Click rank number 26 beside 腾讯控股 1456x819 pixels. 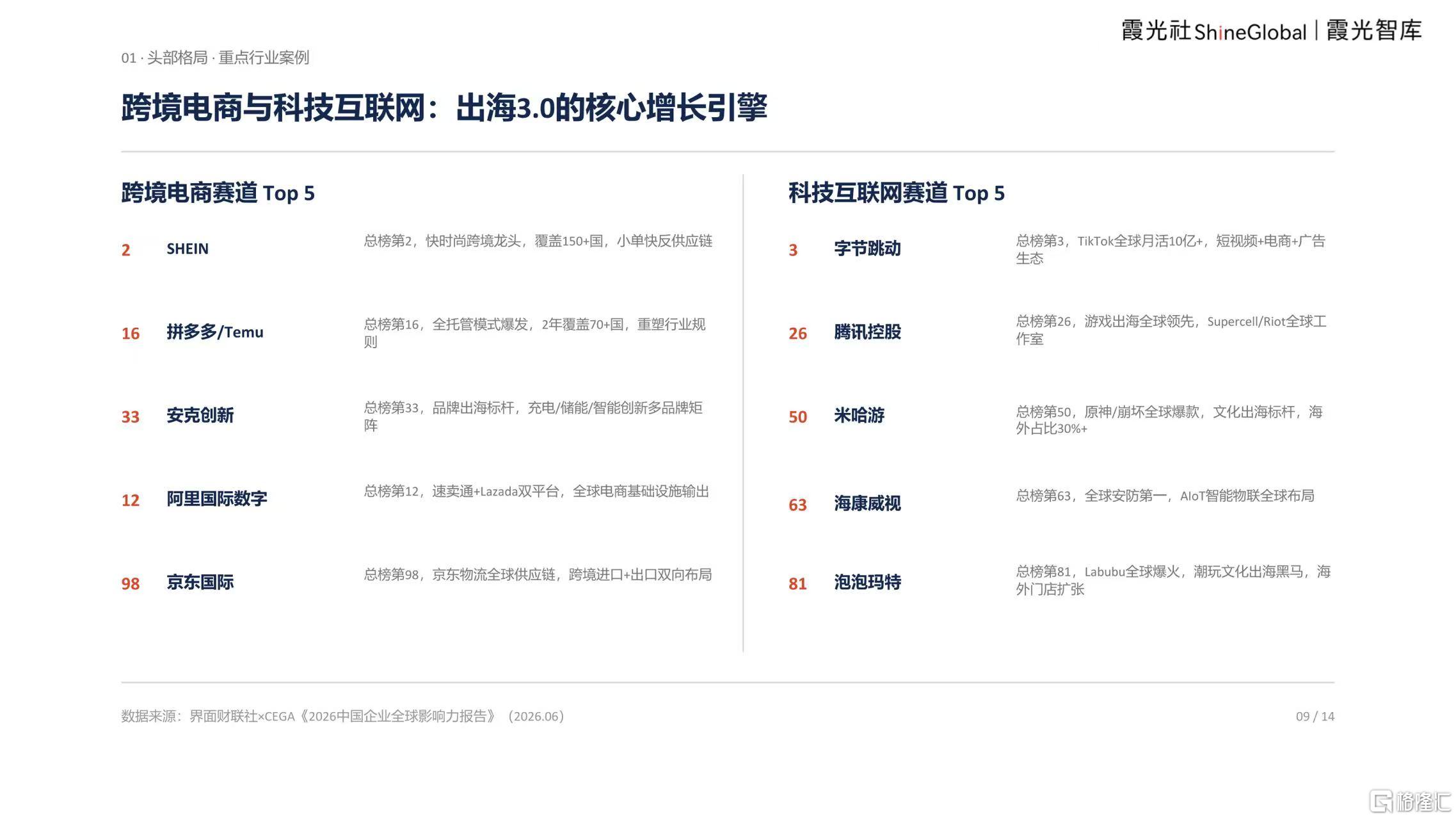point(797,333)
